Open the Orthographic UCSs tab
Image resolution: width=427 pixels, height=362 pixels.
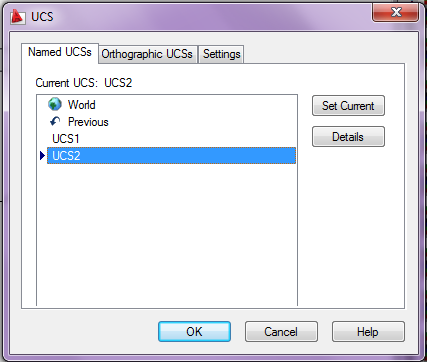[x=147, y=54]
